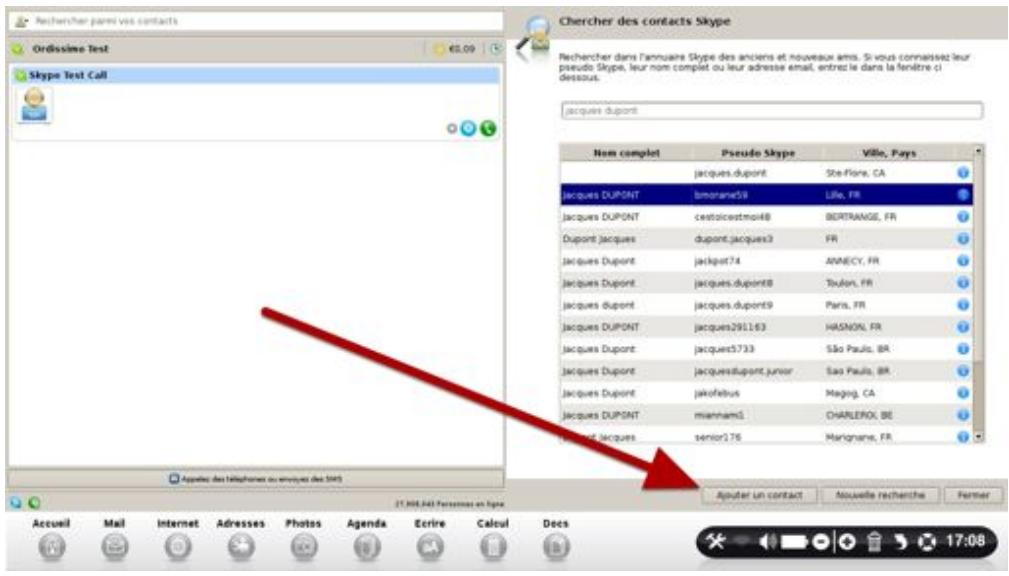Select cell HASNON, FR
The image size is (1009, 576).
click(854, 327)
